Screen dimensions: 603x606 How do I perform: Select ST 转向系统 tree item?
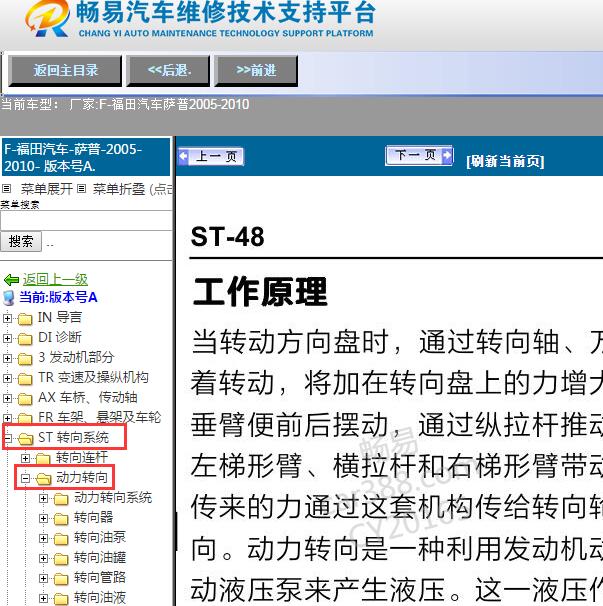[x=73, y=437]
